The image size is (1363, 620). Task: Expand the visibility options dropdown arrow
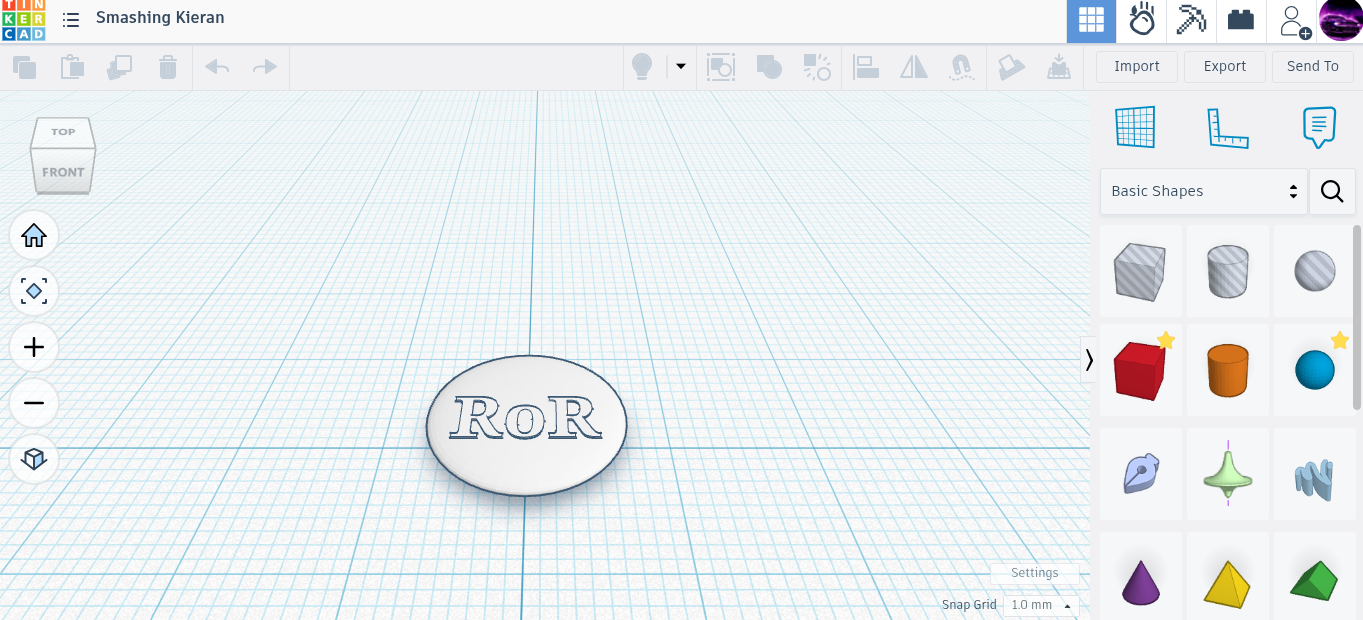click(x=681, y=67)
